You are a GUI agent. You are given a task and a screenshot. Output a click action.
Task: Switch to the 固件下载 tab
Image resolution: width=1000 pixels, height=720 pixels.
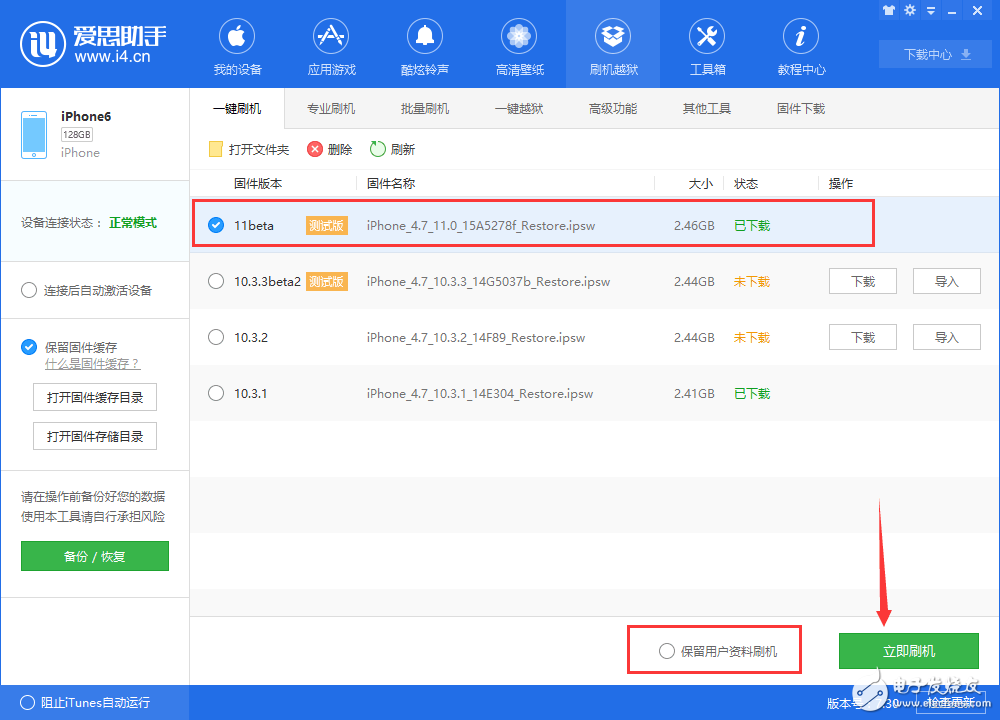coord(800,108)
